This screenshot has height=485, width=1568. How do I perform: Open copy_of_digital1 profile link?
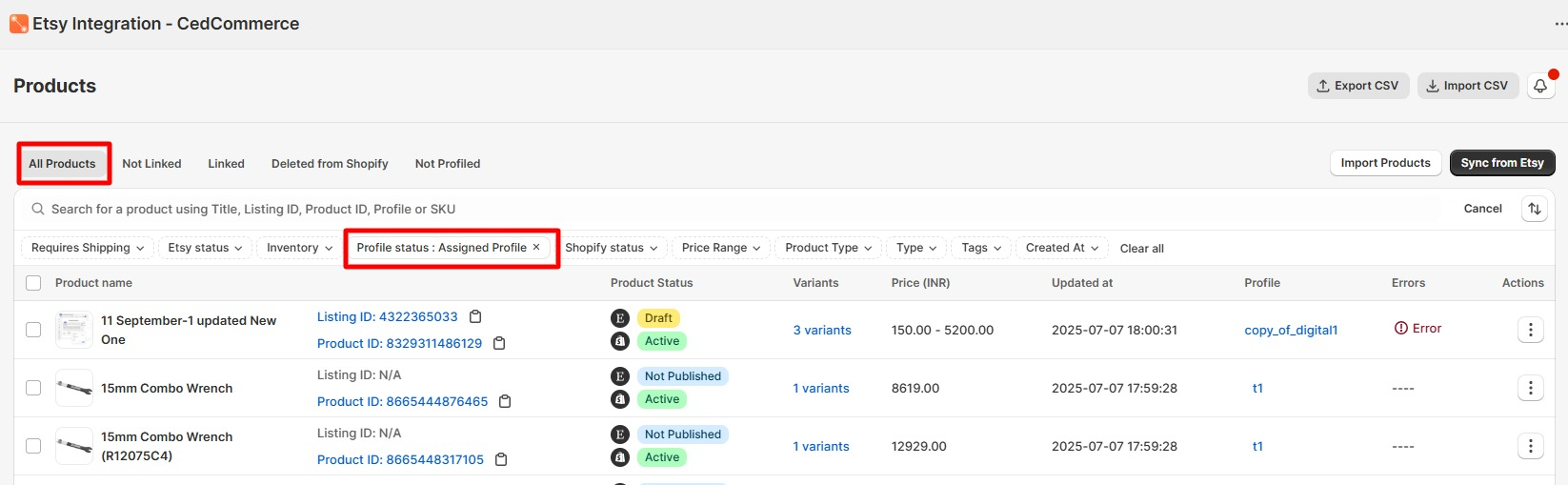point(1291,330)
